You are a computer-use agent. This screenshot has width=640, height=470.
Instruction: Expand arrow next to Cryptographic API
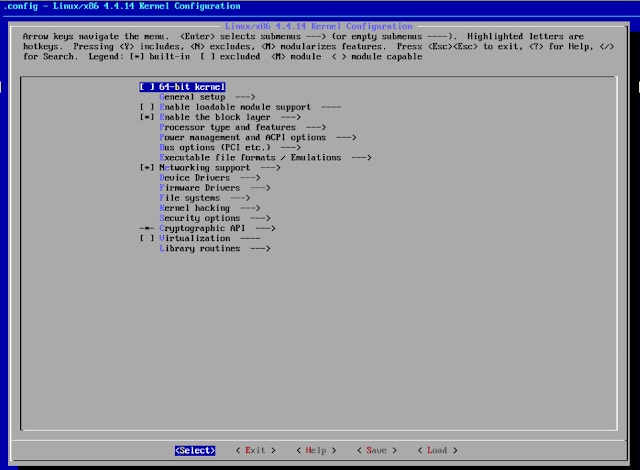coord(265,228)
